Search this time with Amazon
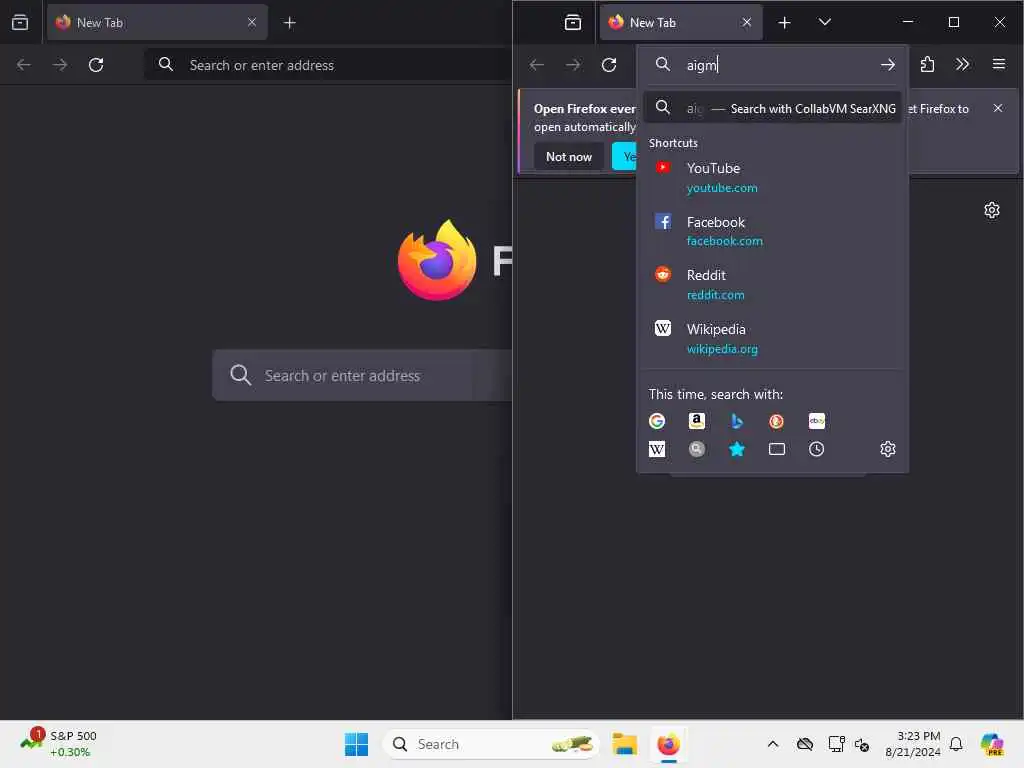The height and width of the screenshot is (768, 1024). click(x=697, y=421)
